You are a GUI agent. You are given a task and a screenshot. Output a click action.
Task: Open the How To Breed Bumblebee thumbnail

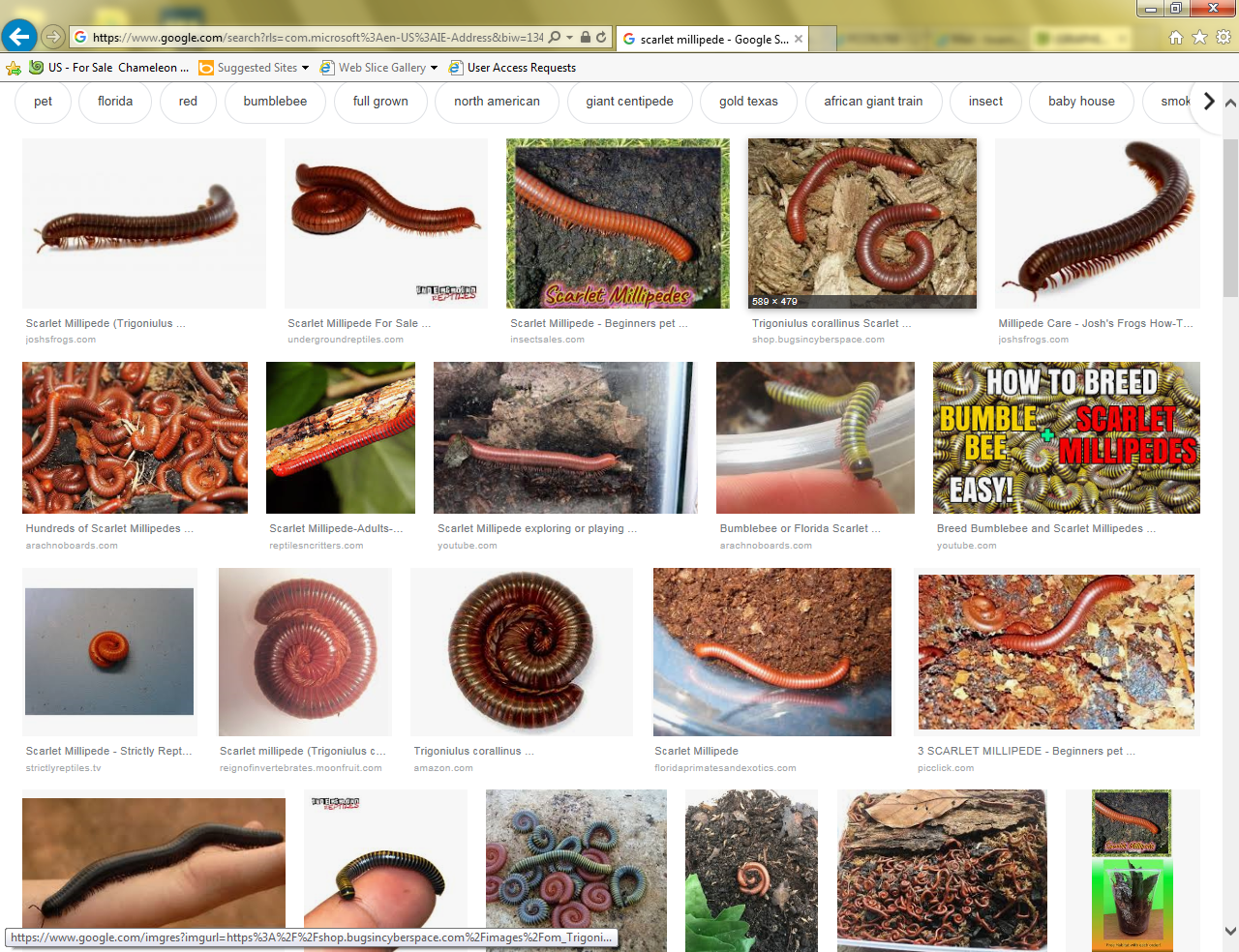coord(1066,437)
